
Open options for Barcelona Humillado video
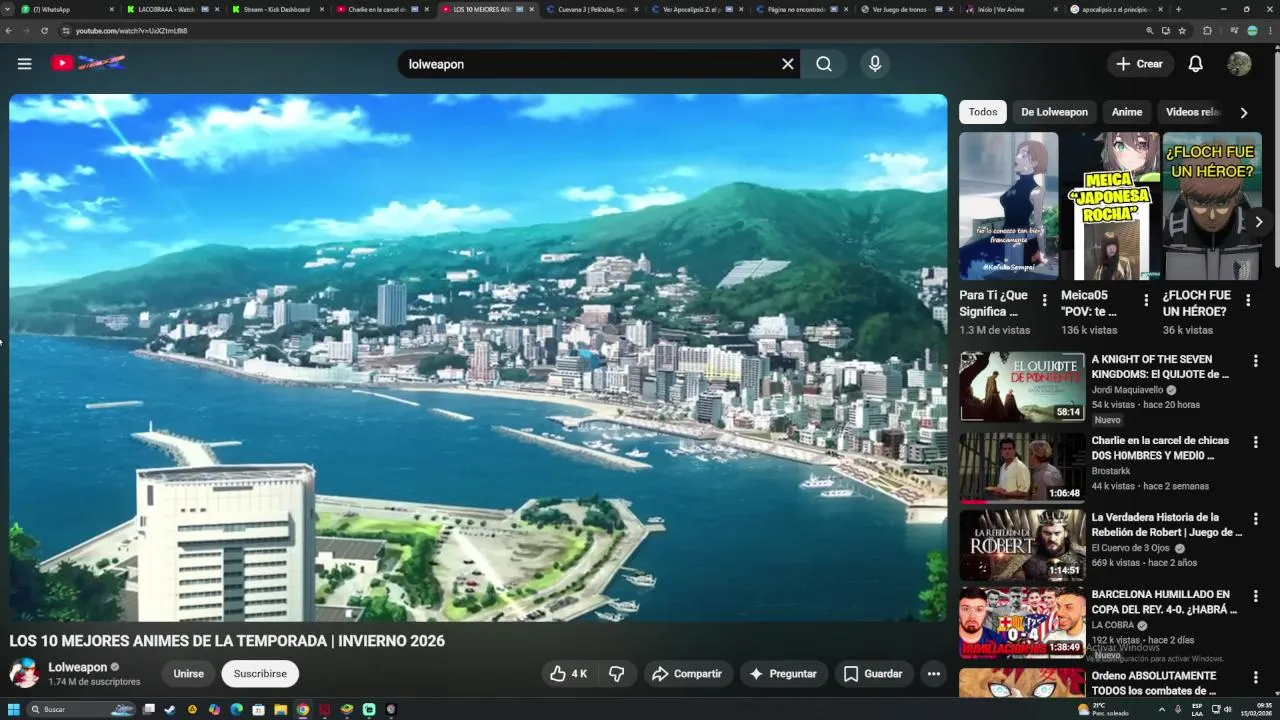1256,596
